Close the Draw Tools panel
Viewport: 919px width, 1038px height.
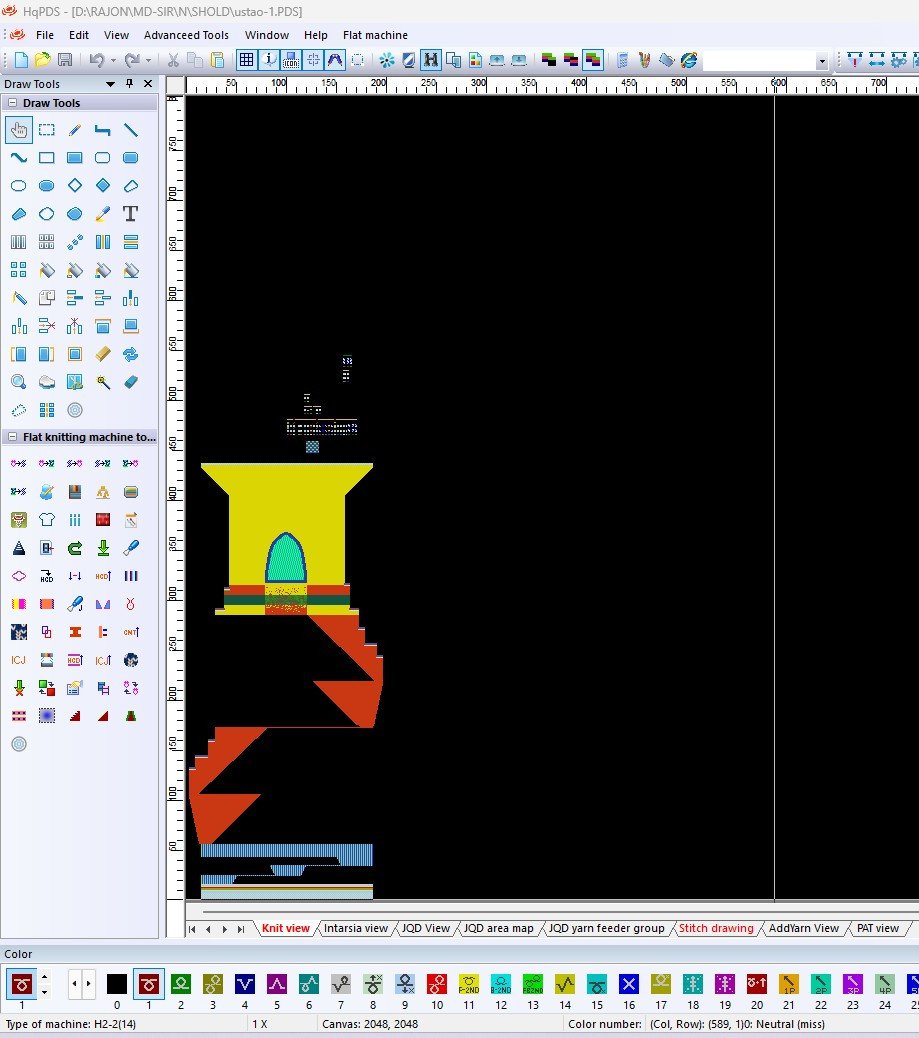pos(148,84)
